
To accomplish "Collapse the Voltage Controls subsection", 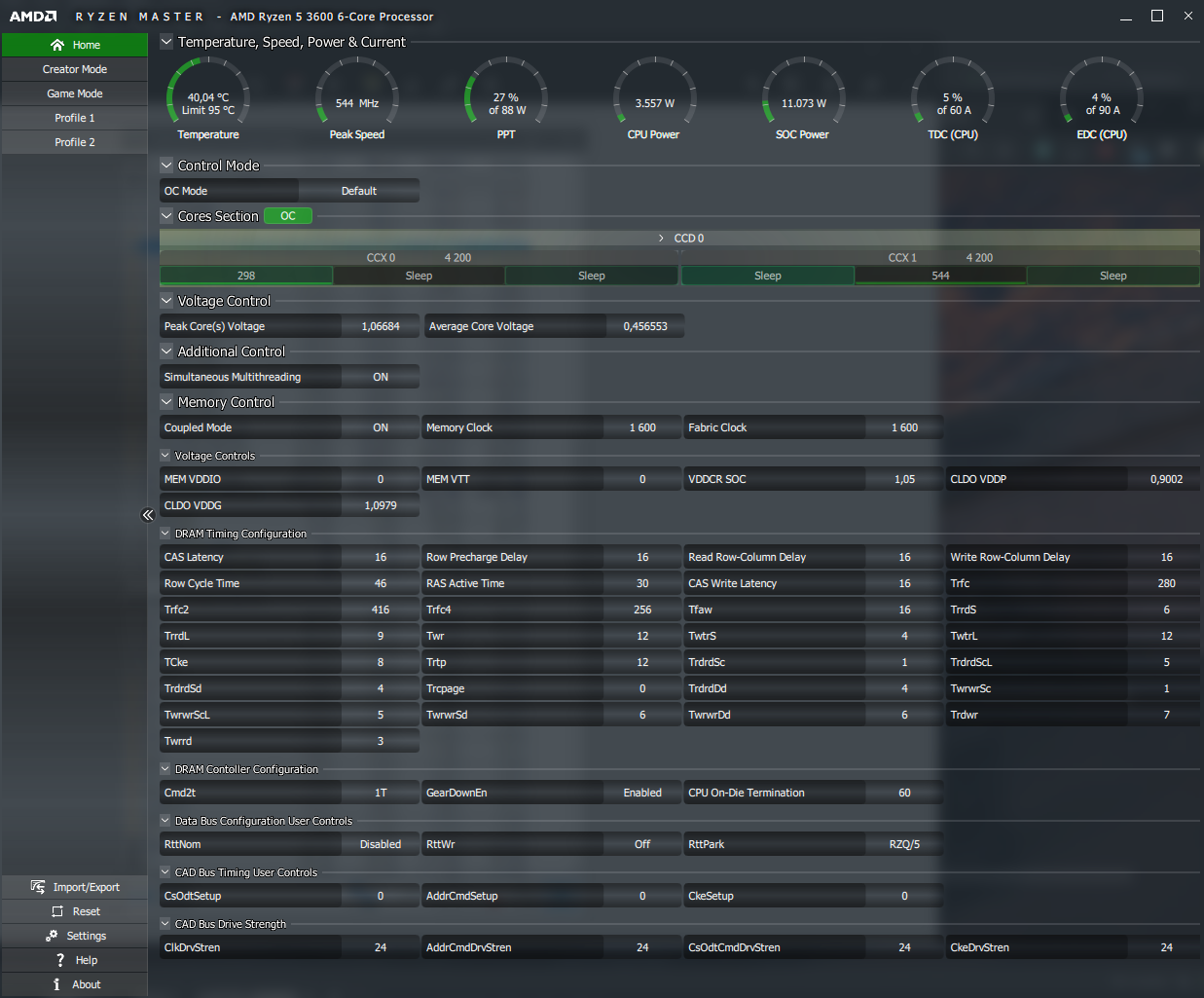I will (x=165, y=455).
